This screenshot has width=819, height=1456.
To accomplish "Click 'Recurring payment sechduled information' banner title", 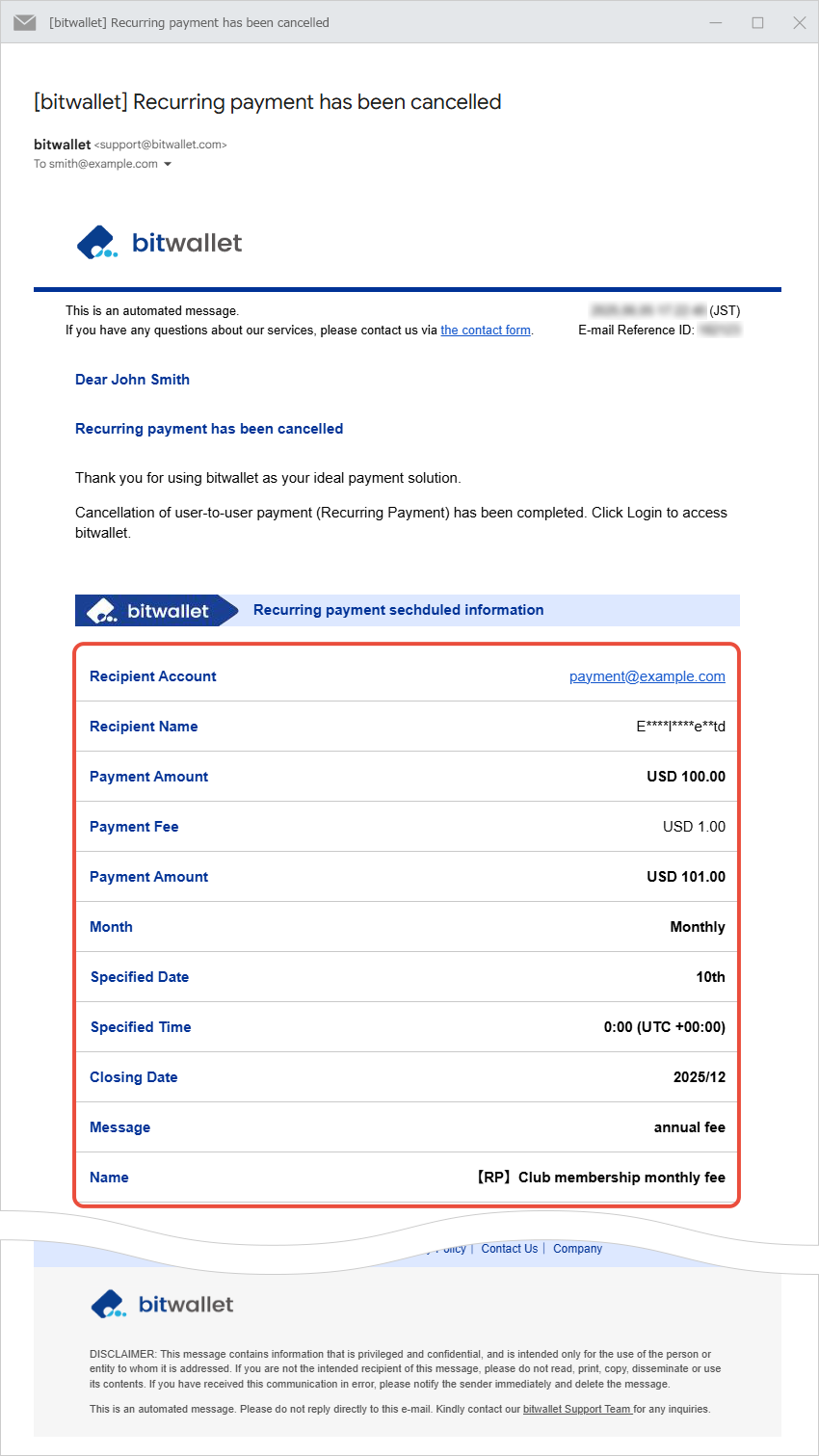I will pyautogui.click(x=398, y=610).
